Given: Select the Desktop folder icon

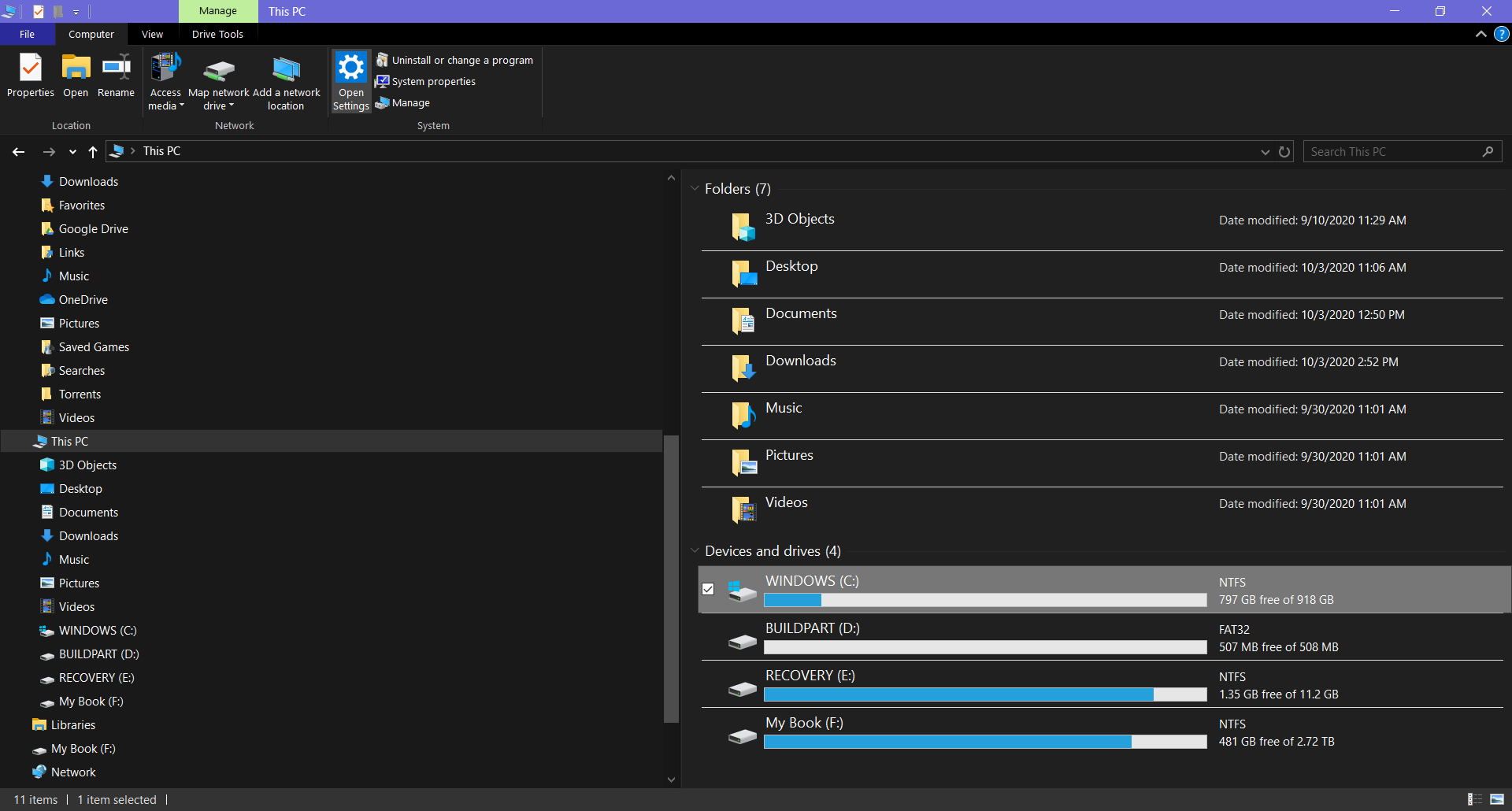Looking at the screenshot, I should coord(743,275).
